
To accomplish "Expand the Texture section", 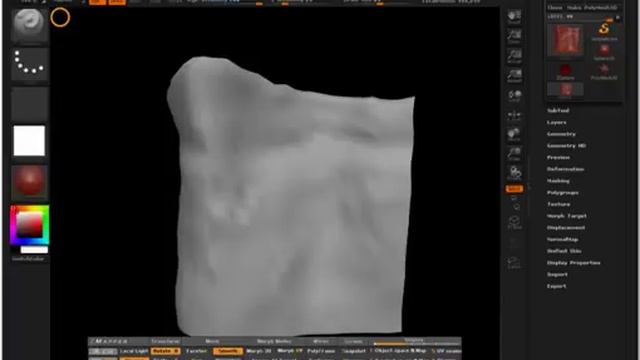I will point(558,204).
